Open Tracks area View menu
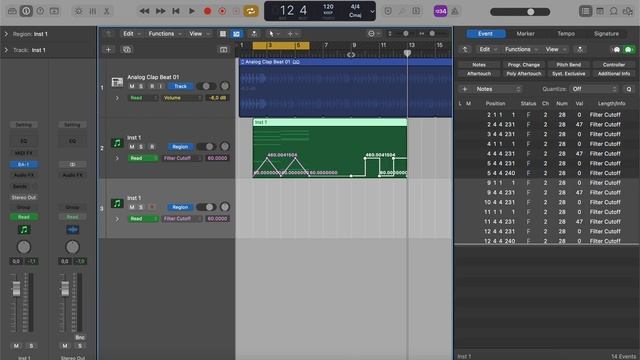Viewport: 640px width, 360px height. point(199,33)
